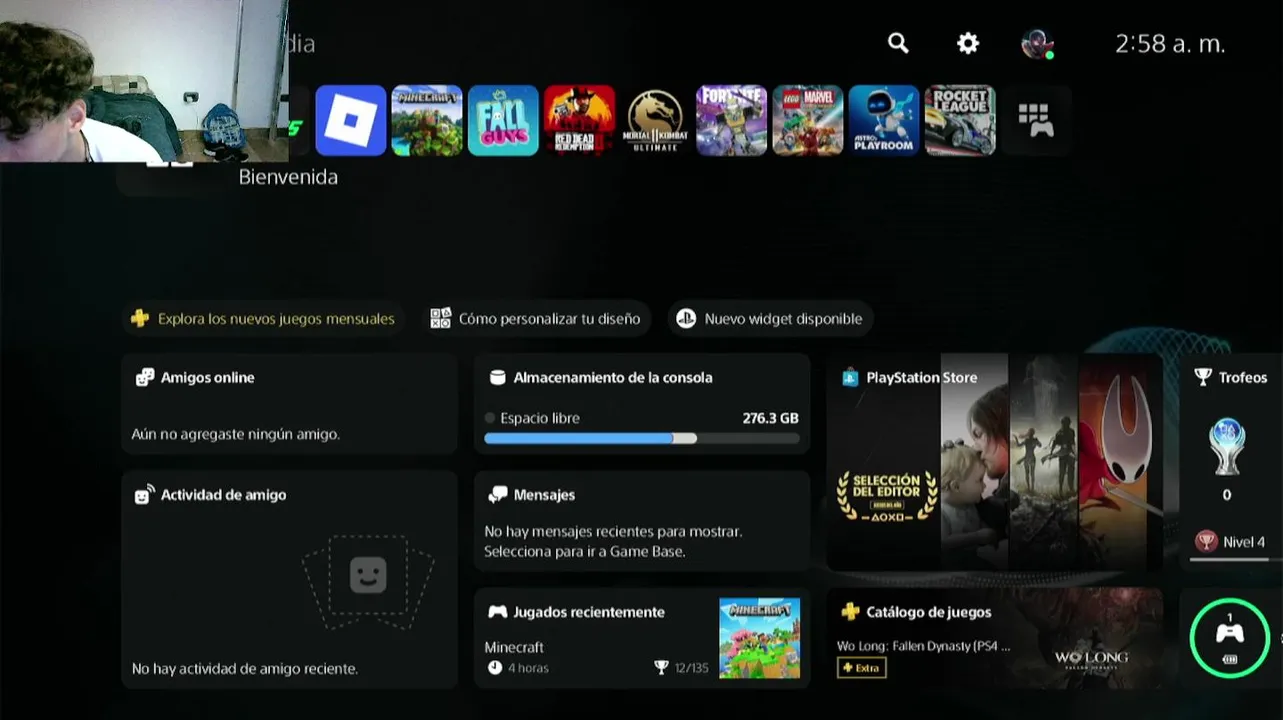Viewport: 1283px width, 720px height.
Task: Click the Jugados recientemente controller icon
Action: click(497, 611)
